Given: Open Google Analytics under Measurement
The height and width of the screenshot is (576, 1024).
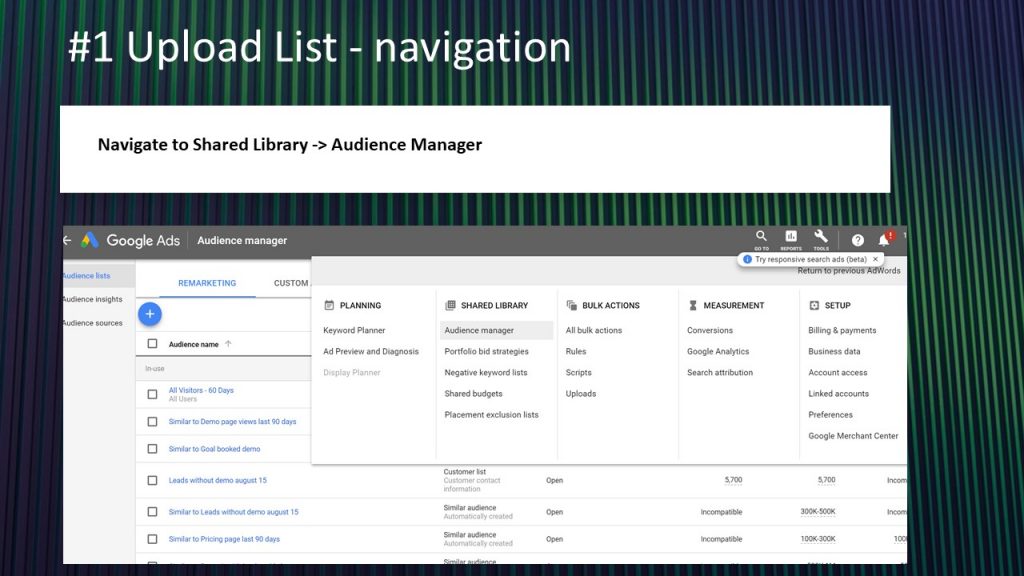Looking at the screenshot, I should (718, 351).
